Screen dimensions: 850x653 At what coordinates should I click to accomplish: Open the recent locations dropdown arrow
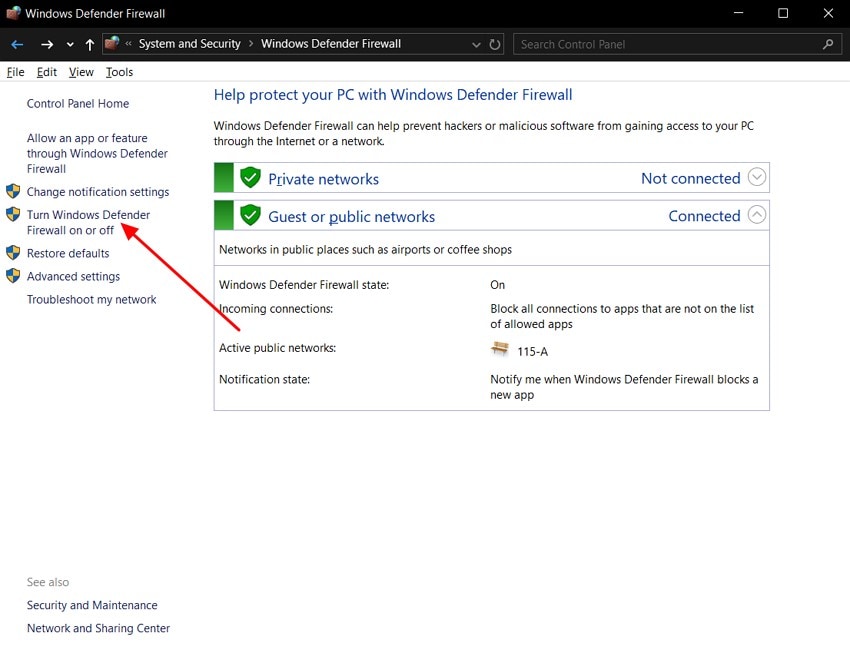(69, 44)
